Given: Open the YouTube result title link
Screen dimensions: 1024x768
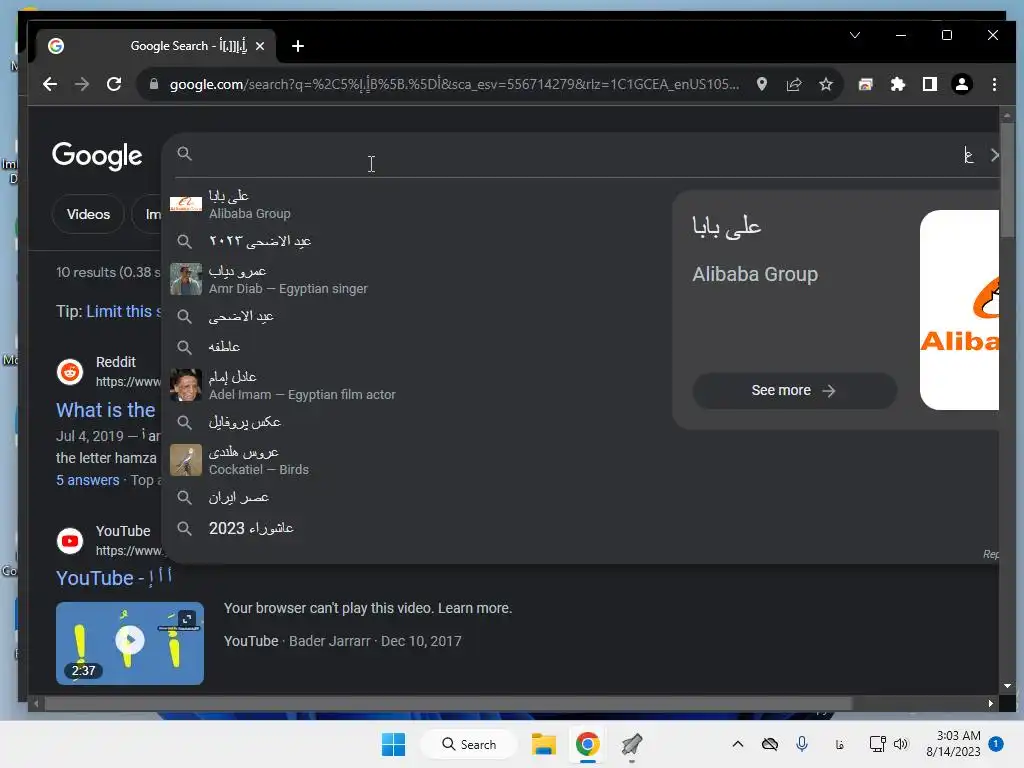Looking at the screenshot, I should [114, 577].
